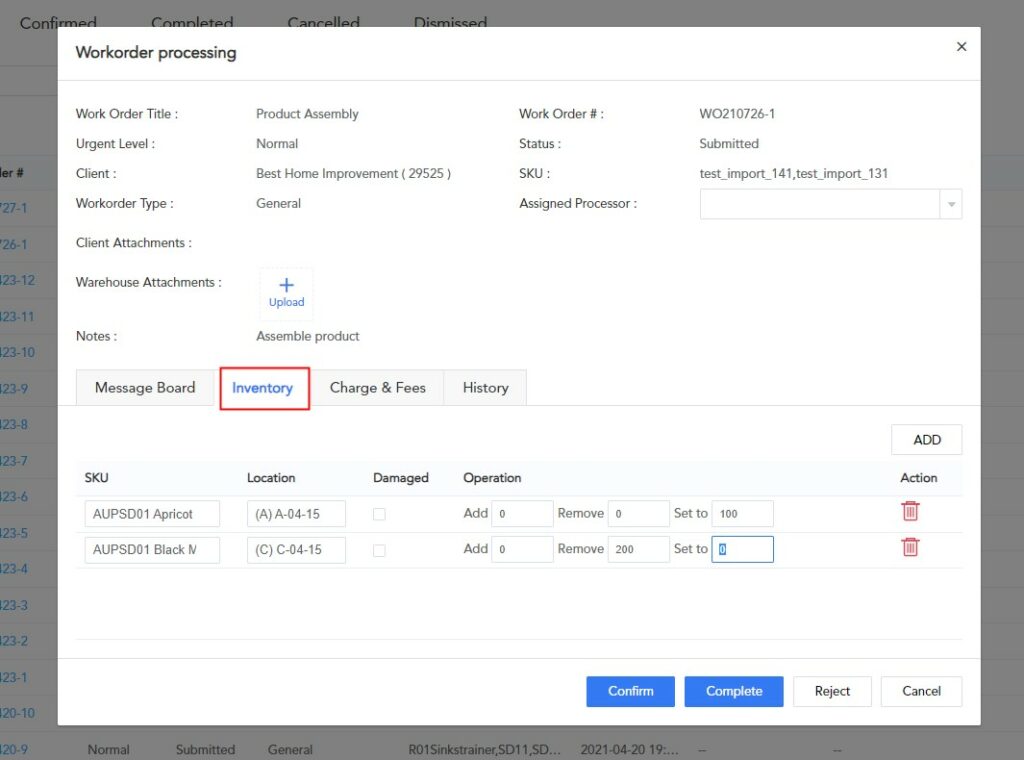This screenshot has width=1024, height=760.
Task: Edit the Remove quantity of 200
Action: (638, 548)
